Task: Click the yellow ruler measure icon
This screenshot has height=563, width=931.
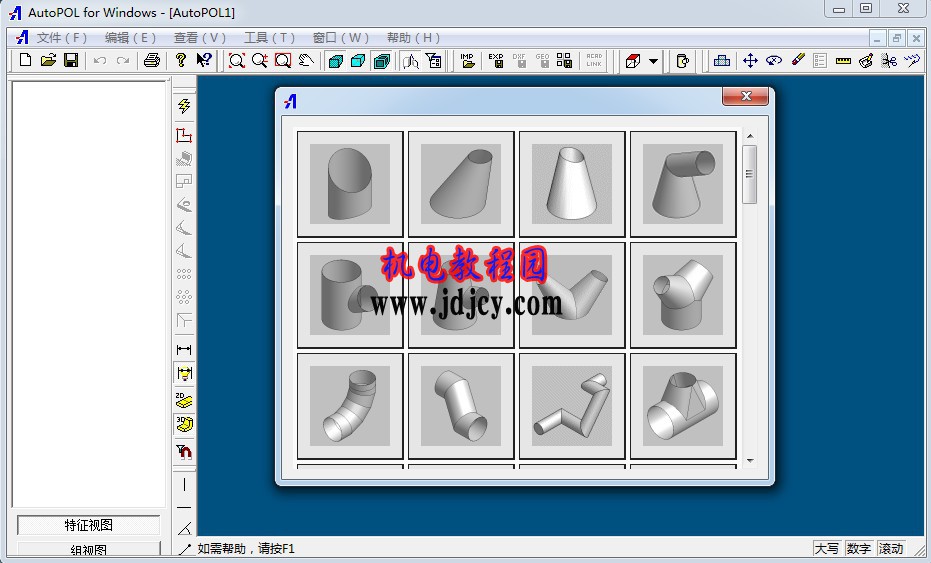Action: click(x=843, y=61)
